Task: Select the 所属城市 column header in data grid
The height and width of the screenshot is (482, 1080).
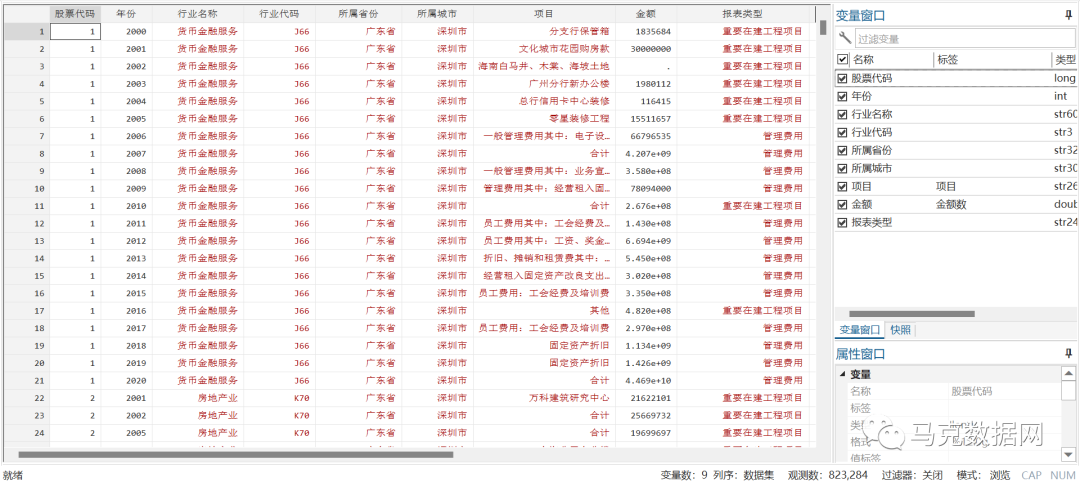Action: pos(437,14)
